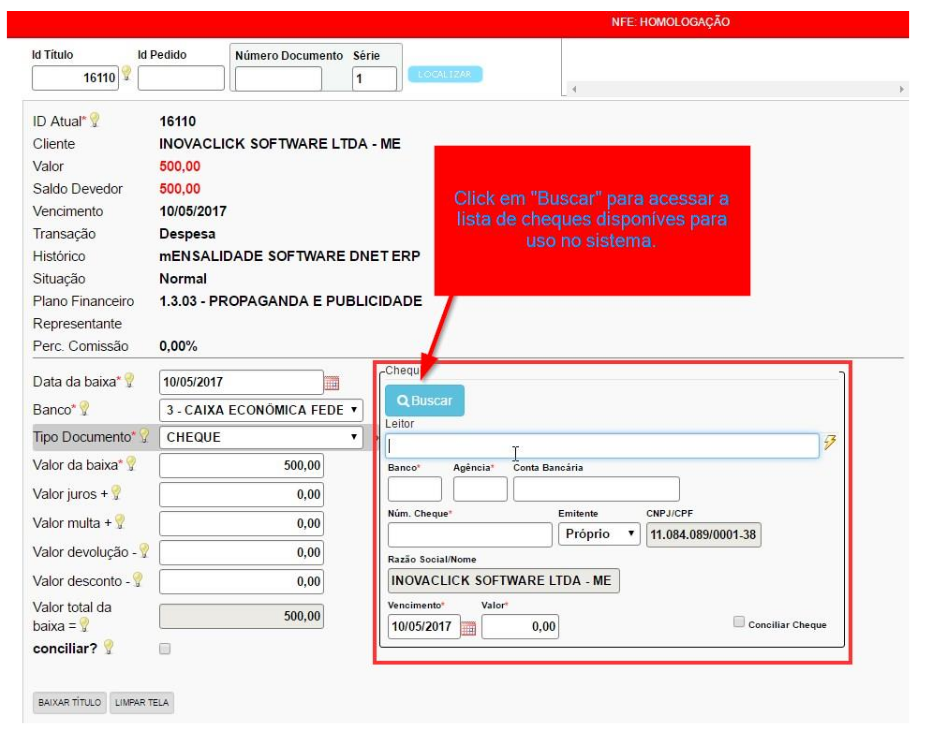This screenshot has width=934, height=729.
Task: Click into the Núm. Cheque input field
Action: click(469, 534)
